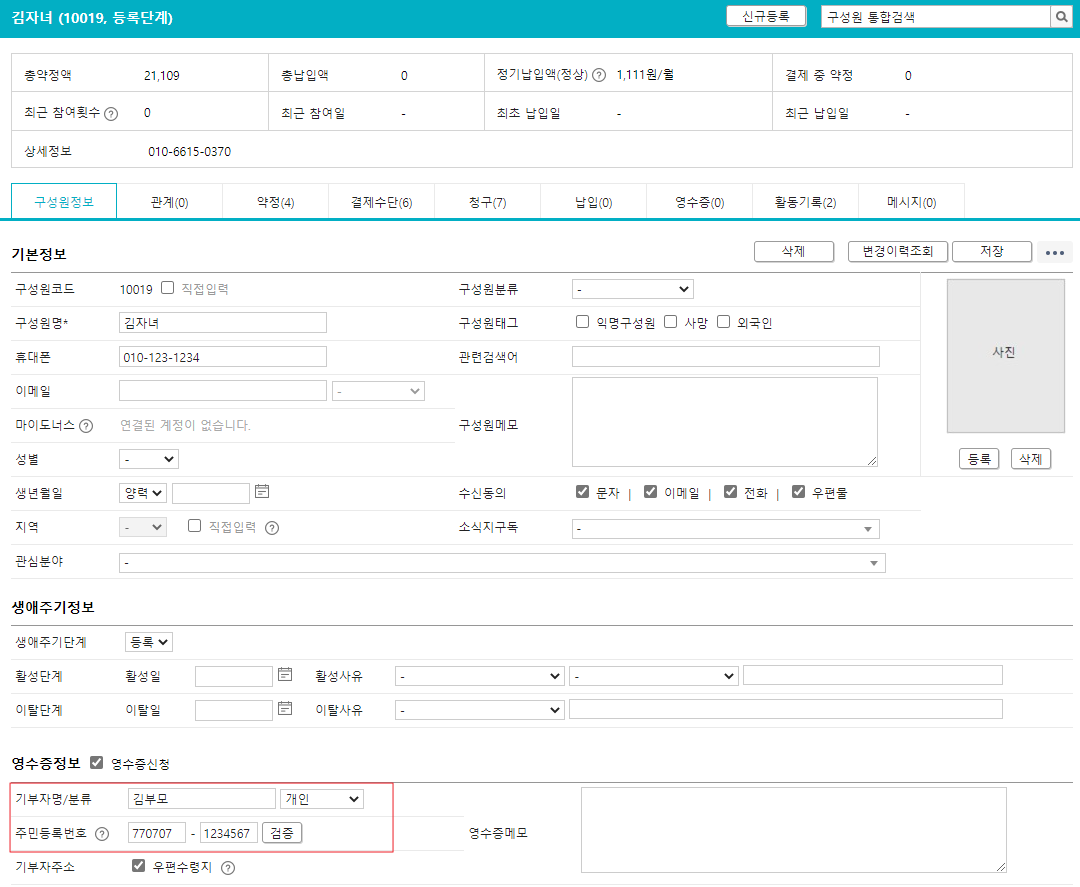Click the 이메일 input field
Image resolution: width=1080 pixels, height=887 pixels.
point(222,391)
